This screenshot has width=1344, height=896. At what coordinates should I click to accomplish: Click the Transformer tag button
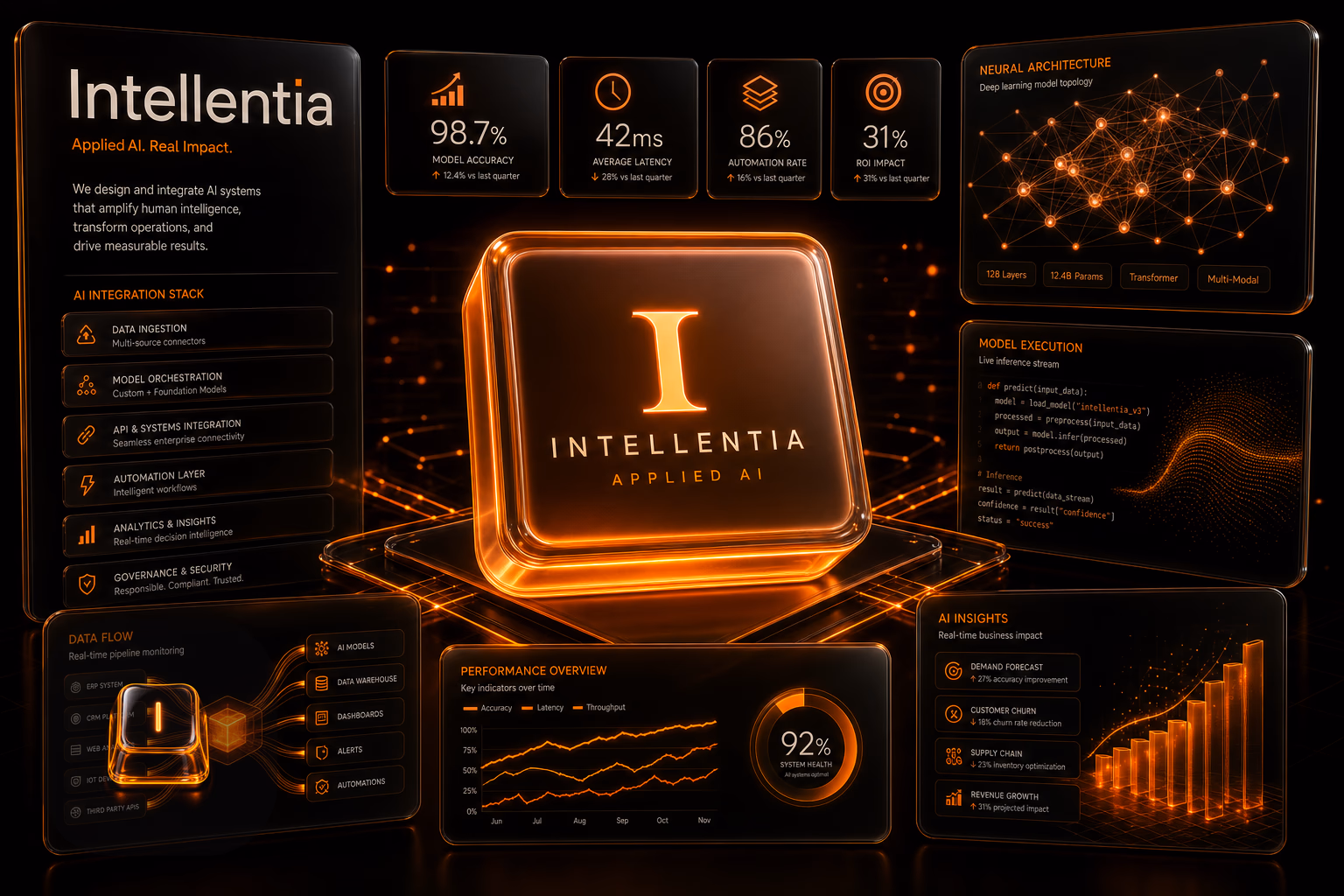[x=1153, y=277]
